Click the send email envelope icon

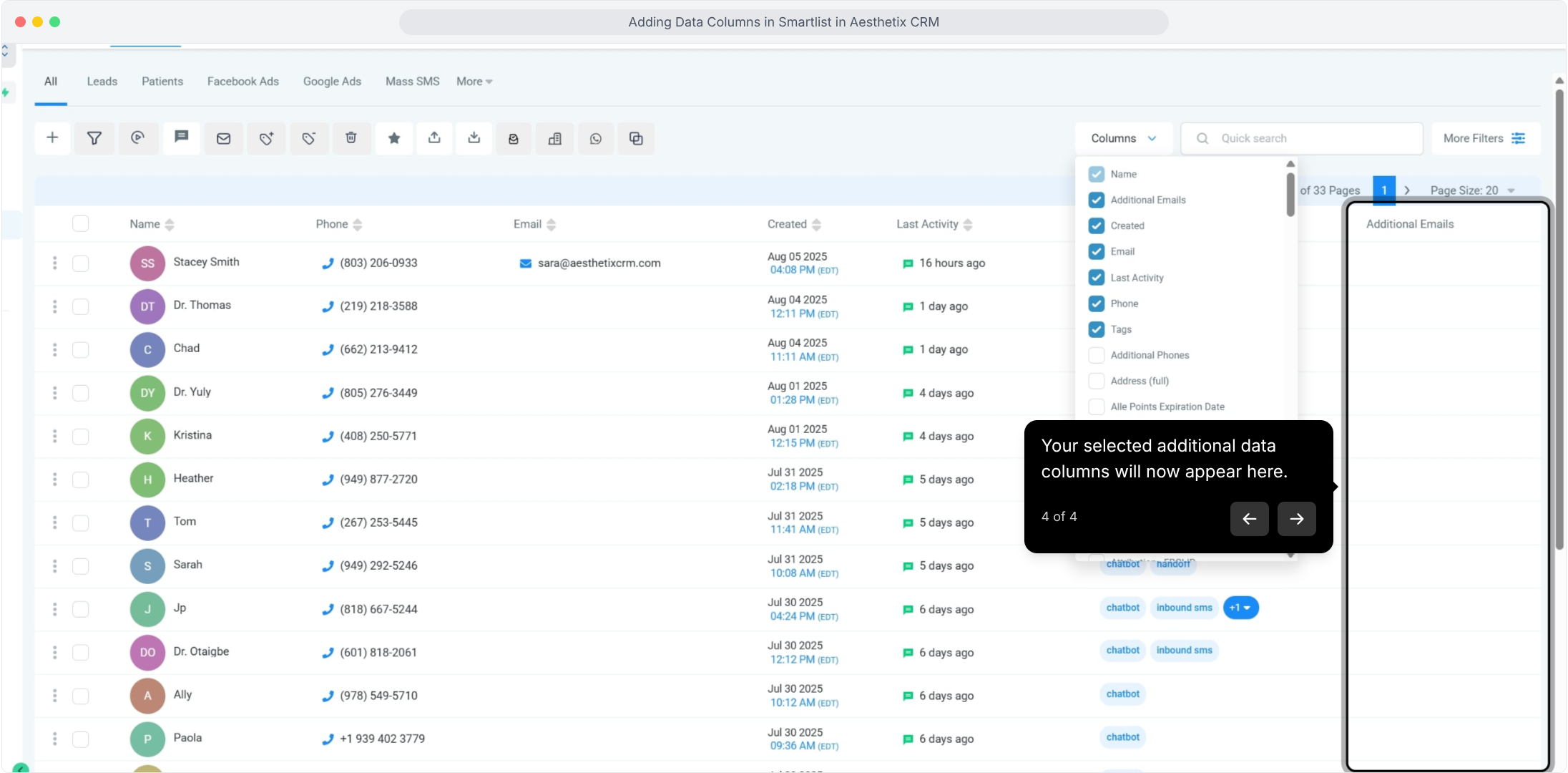[x=224, y=138]
